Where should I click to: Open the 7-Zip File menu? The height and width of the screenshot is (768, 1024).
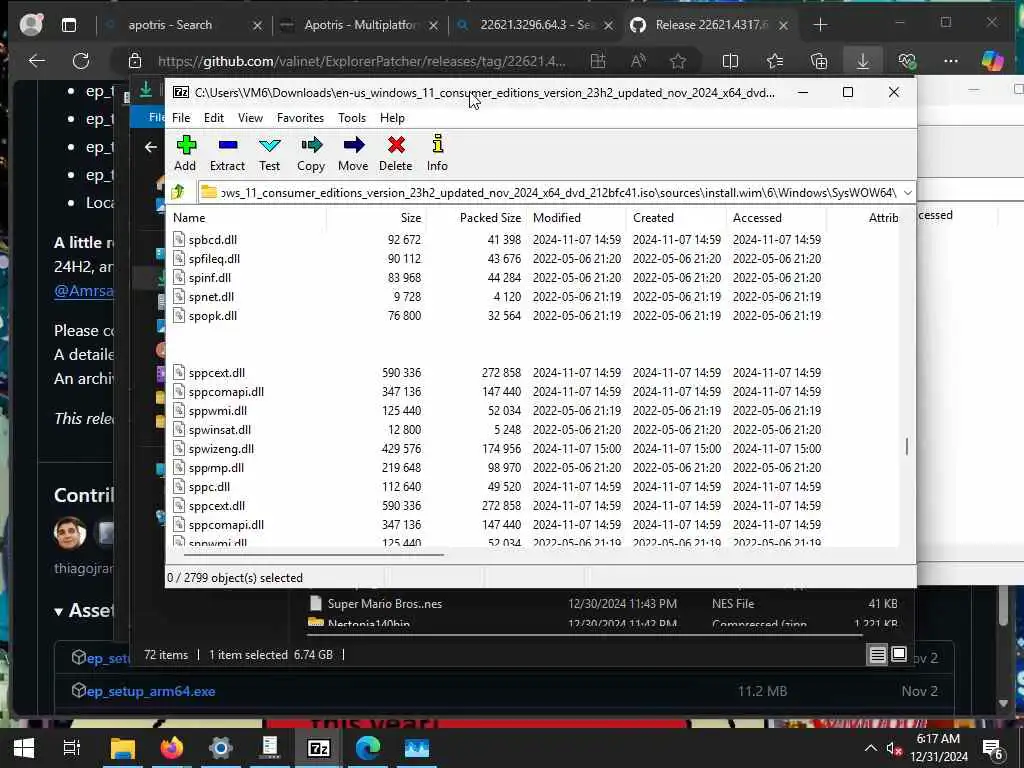pyautogui.click(x=181, y=118)
